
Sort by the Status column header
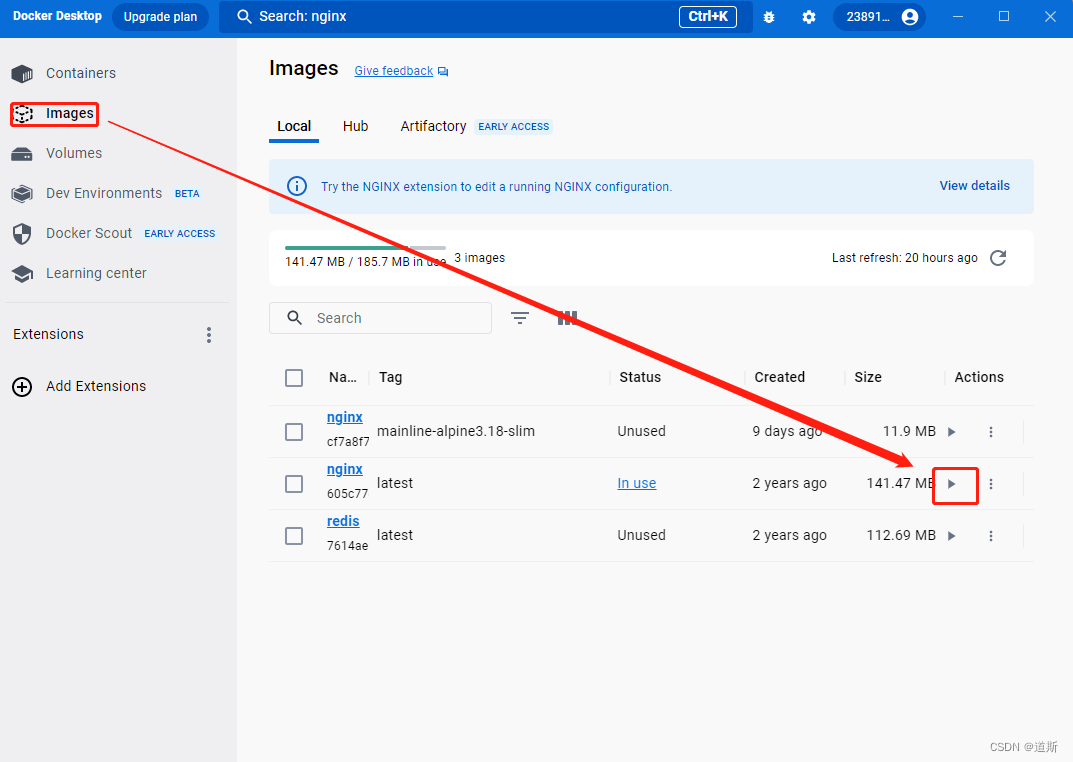[x=640, y=378]
